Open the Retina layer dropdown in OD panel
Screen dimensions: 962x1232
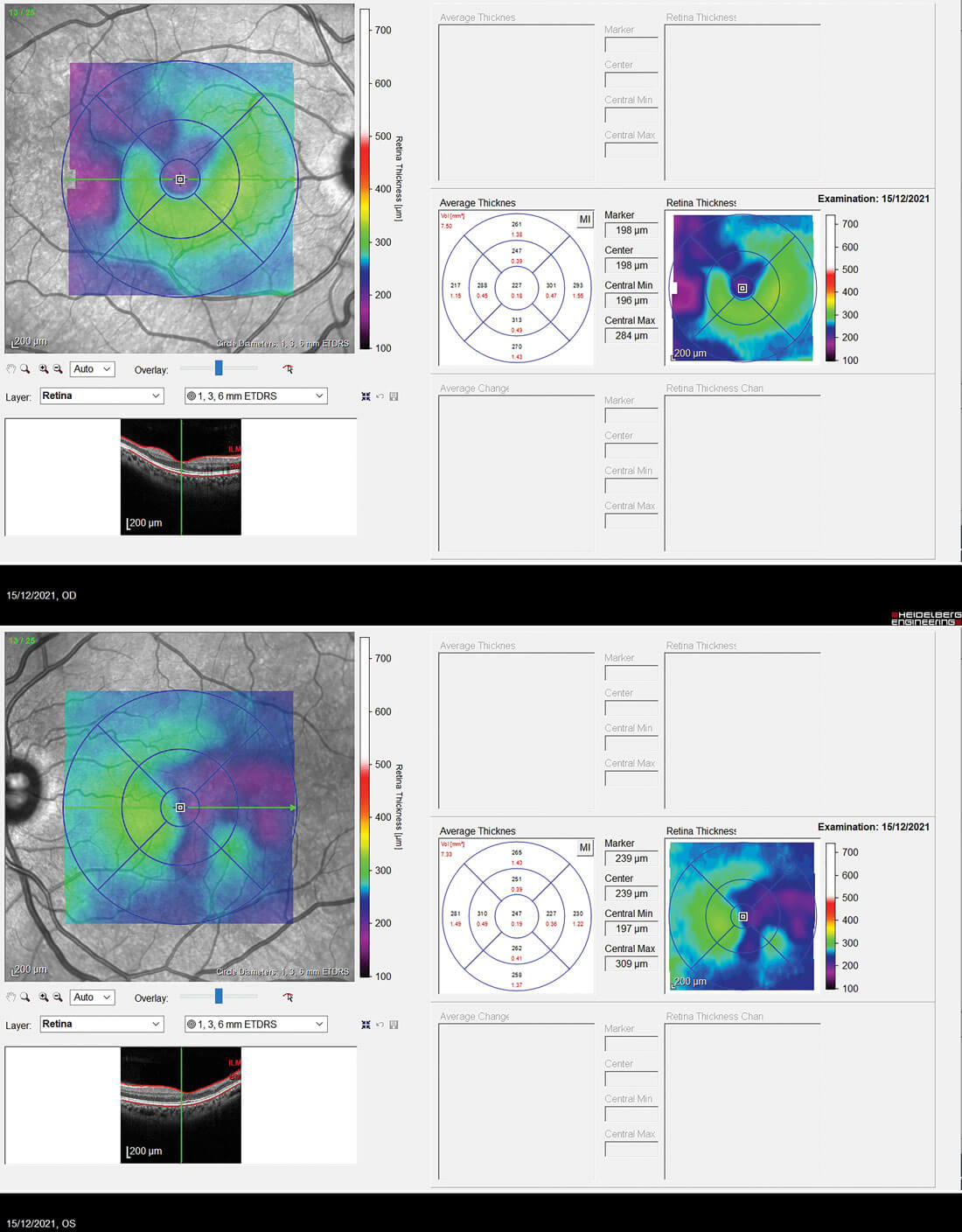(101, 396)
